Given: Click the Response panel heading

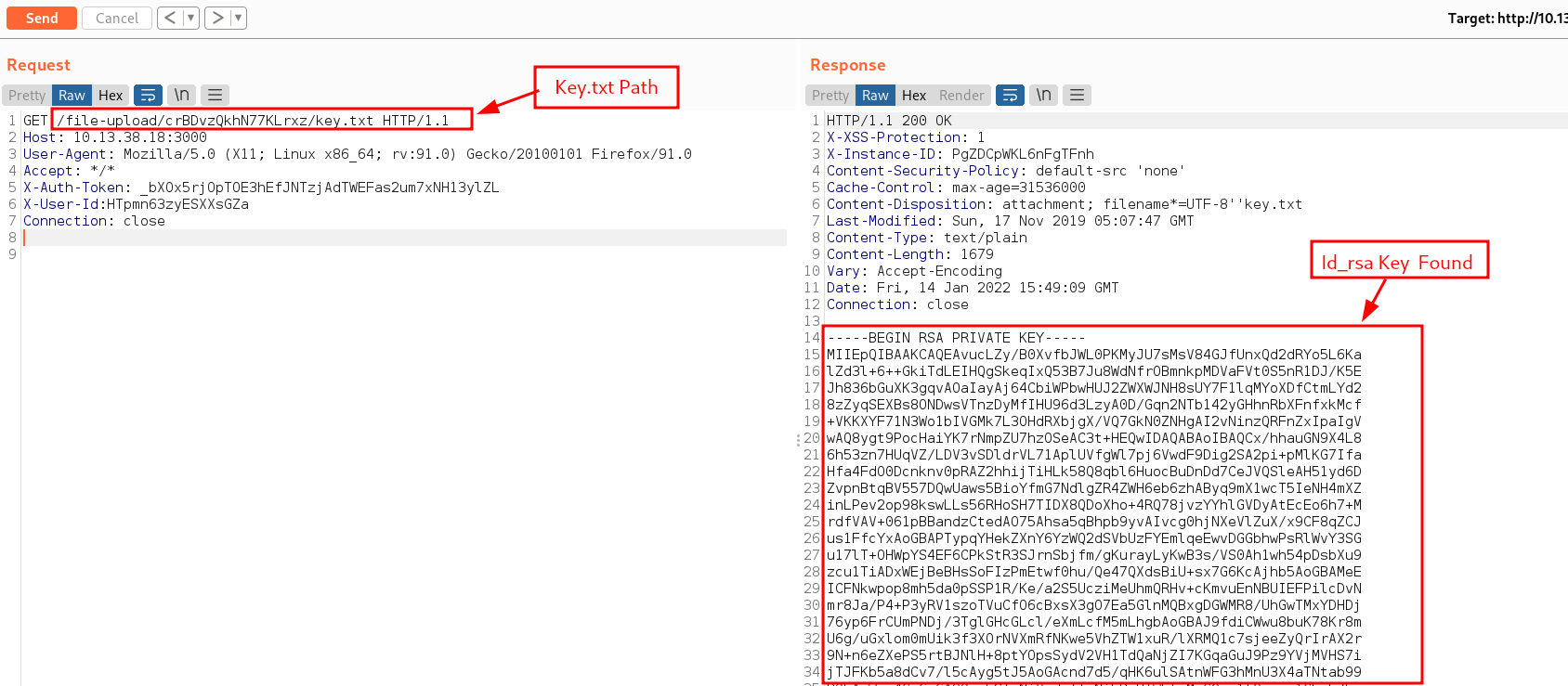Looking at the screenshot, I should [847, 65].
